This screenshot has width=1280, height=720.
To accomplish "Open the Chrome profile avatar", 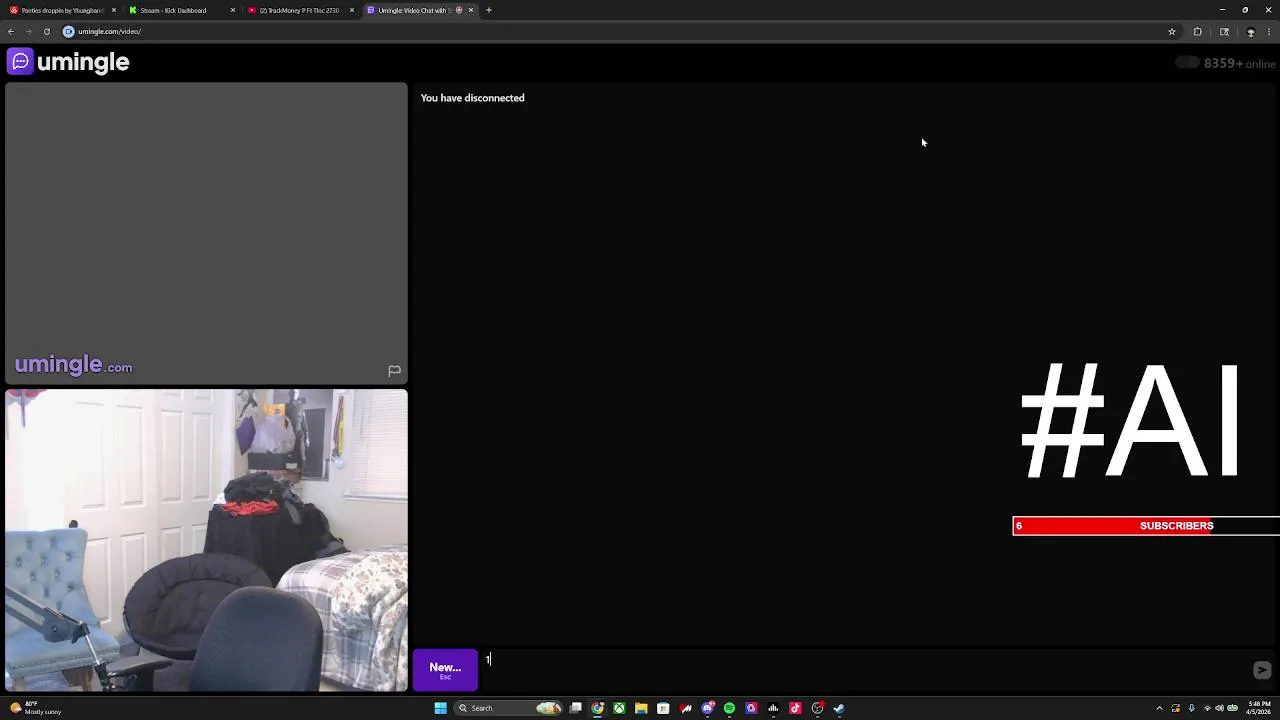I will click(x=1250, y=31).
